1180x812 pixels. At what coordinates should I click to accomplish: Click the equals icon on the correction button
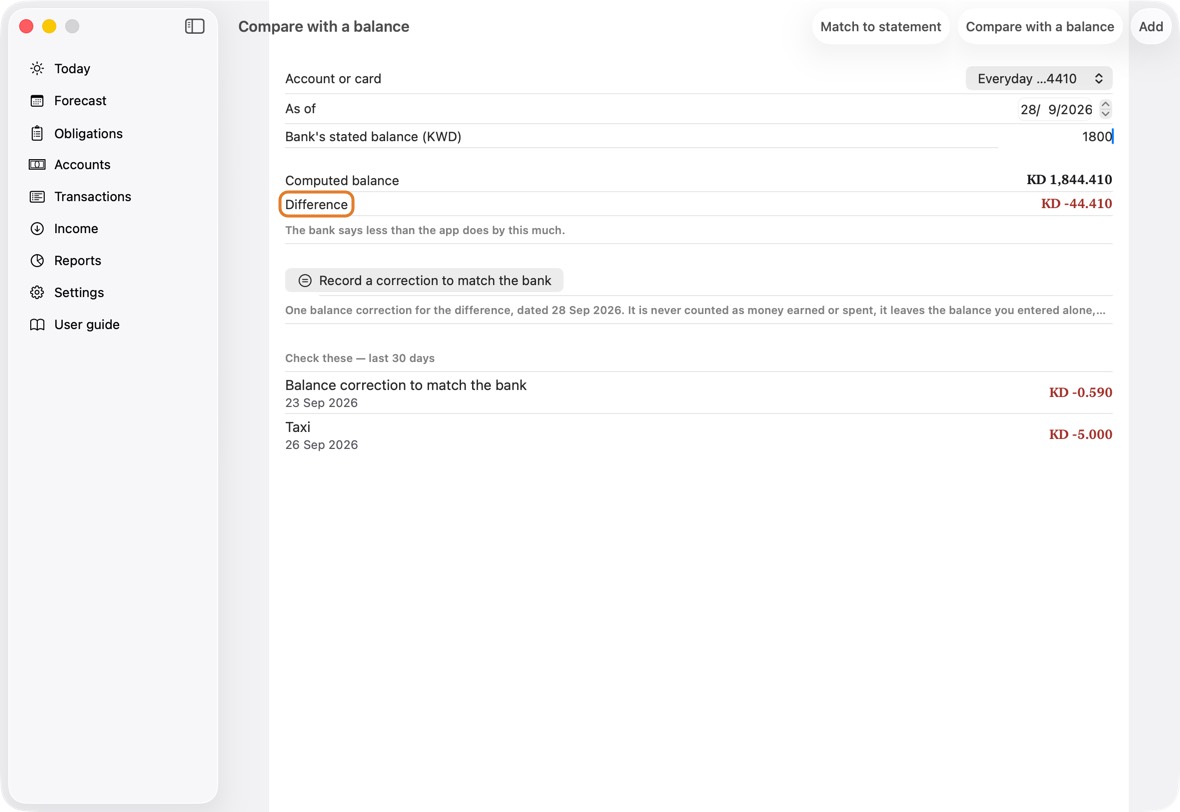[x=305, y=281]
